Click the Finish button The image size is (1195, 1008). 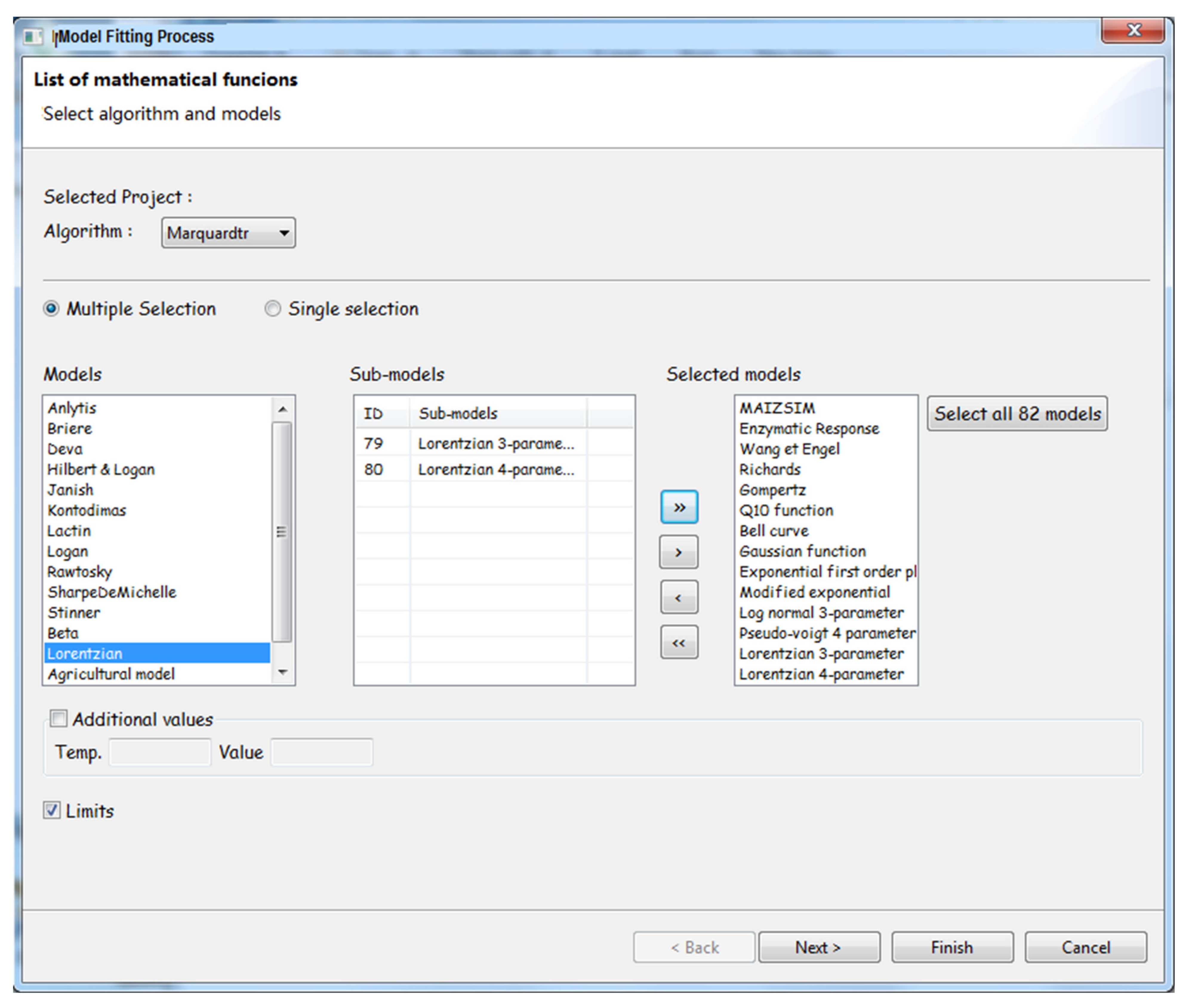[952, 947]
